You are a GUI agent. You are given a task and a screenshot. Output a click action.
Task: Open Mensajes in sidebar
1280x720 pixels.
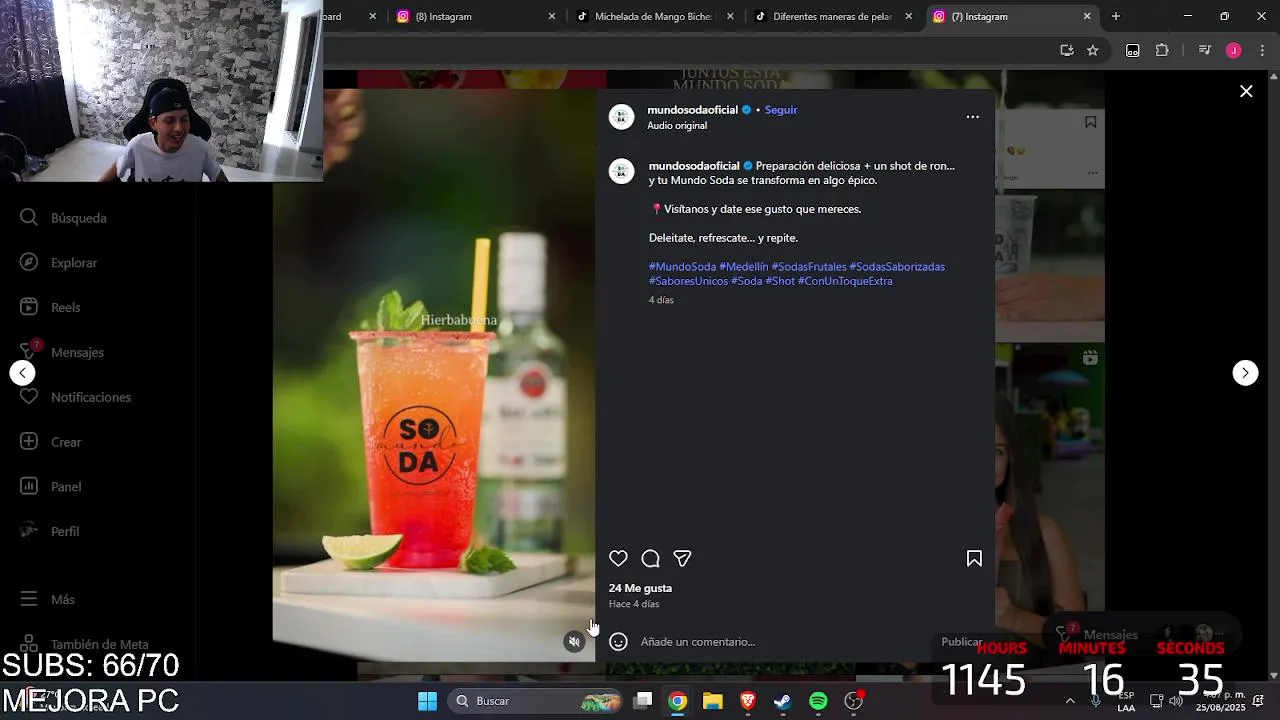(x=62, y=352)
